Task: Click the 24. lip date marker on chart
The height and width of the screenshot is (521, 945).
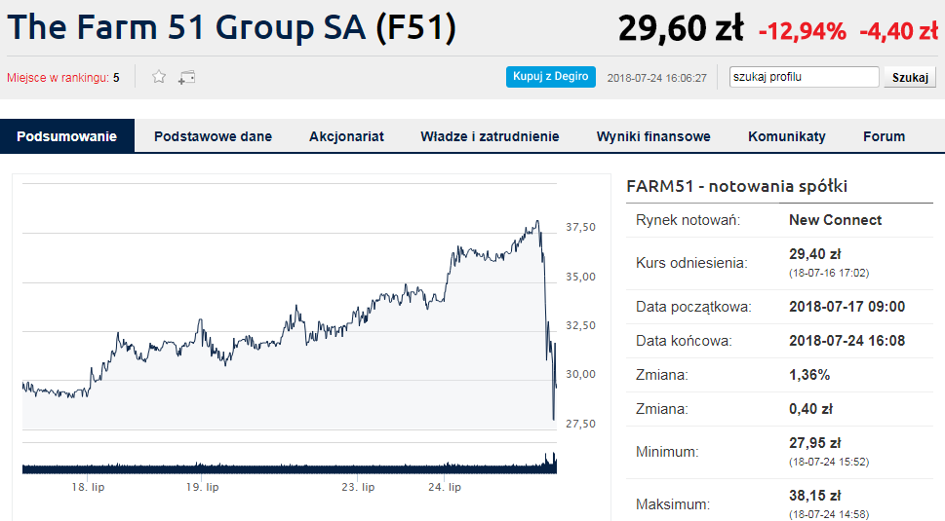Action: [x=444, y=487]
